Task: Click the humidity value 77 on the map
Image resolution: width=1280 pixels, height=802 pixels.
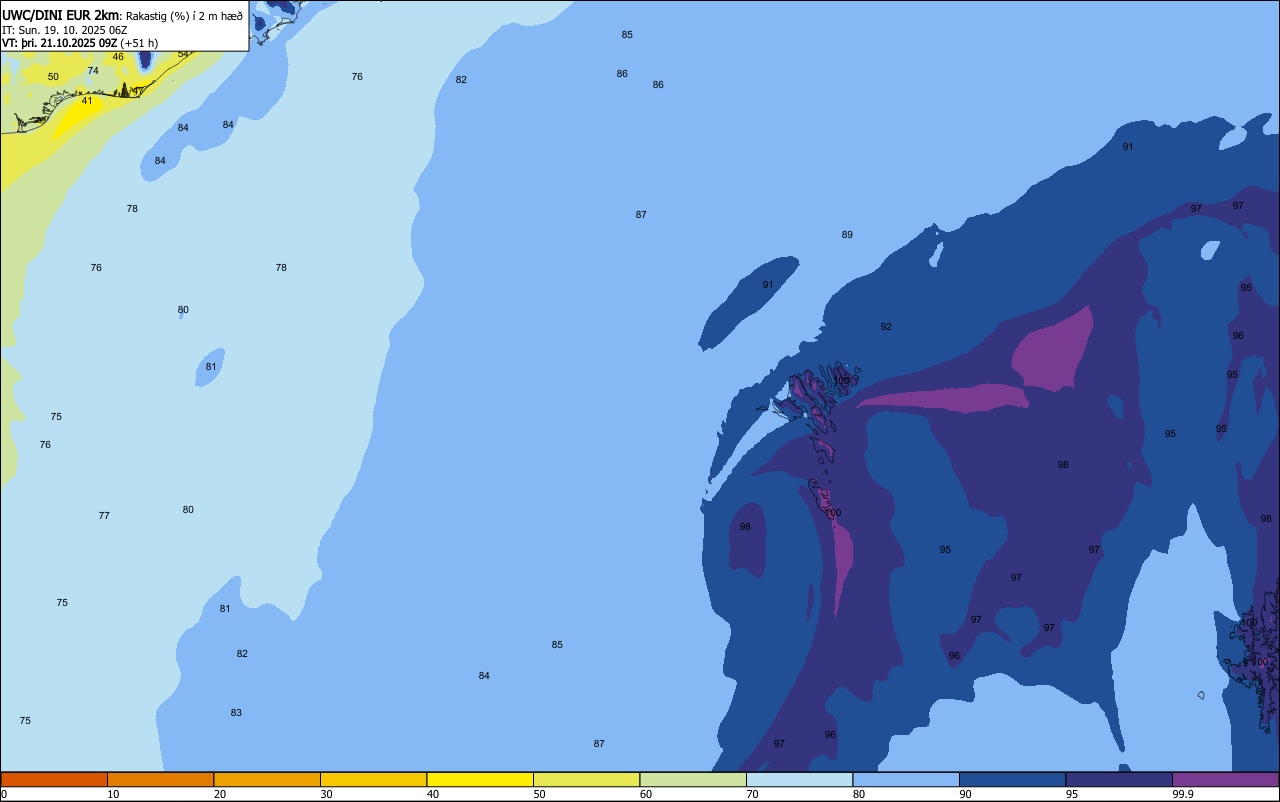Action: (x=104, y=516)
